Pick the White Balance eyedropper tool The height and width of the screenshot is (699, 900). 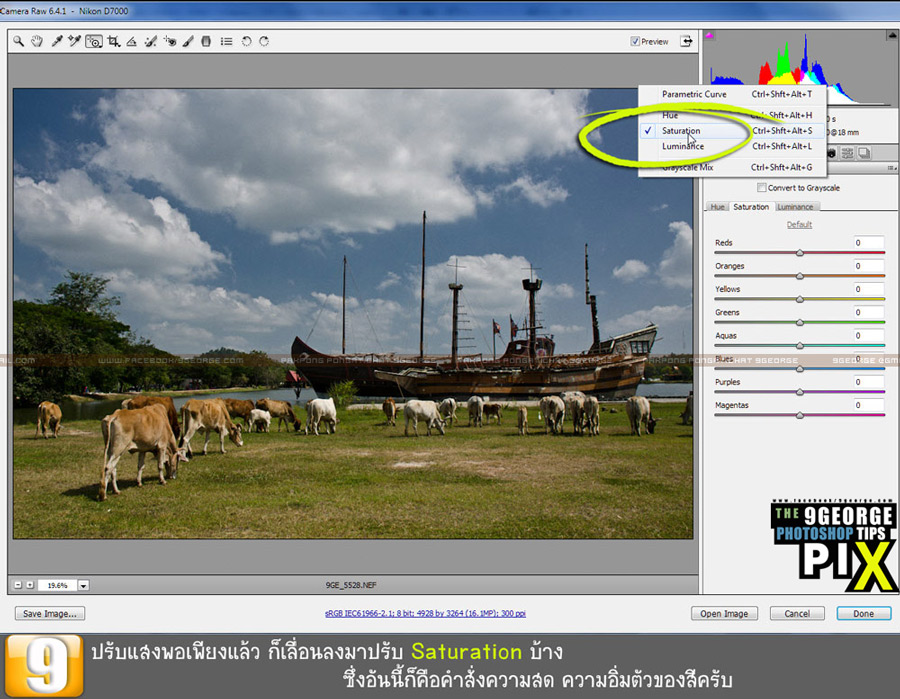56,41
